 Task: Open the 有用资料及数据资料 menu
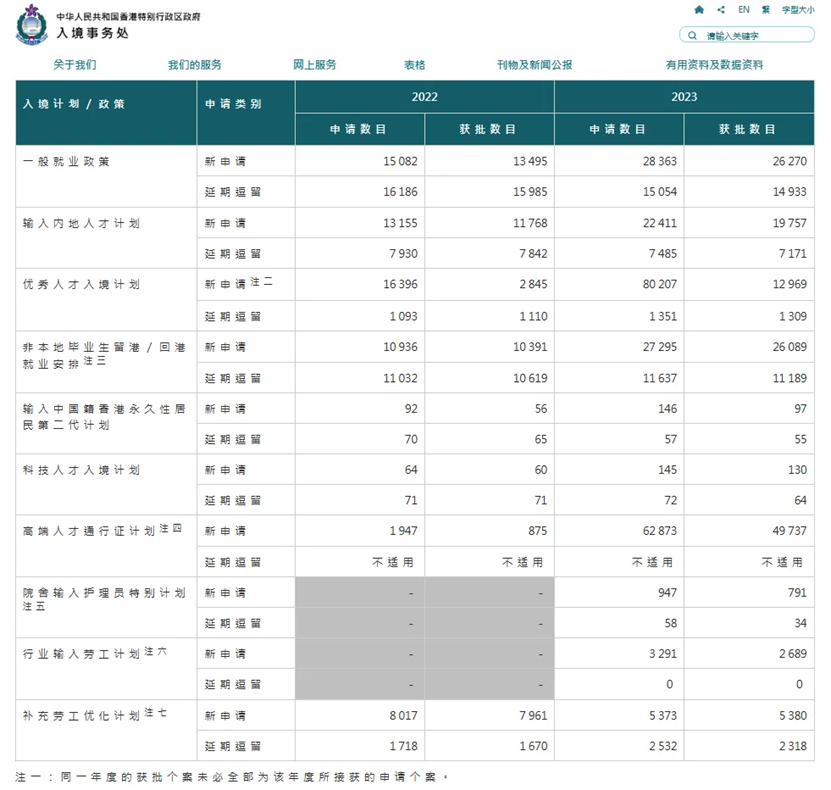[x=714, y=65]
